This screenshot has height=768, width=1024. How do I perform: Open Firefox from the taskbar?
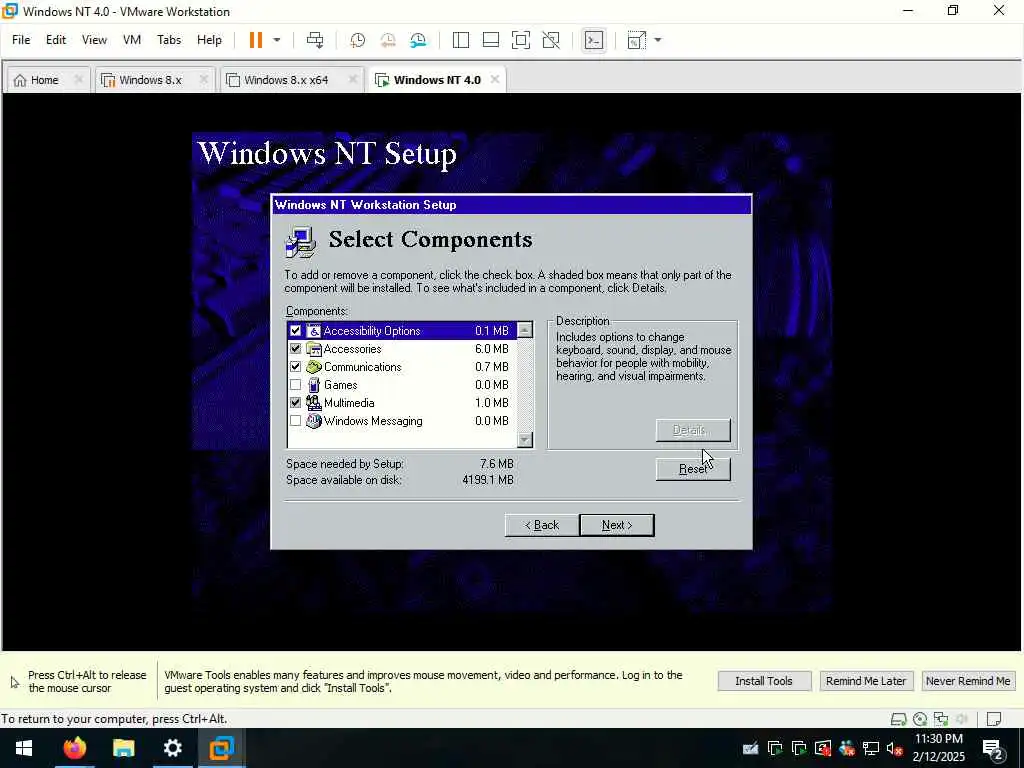pos(74,748)
